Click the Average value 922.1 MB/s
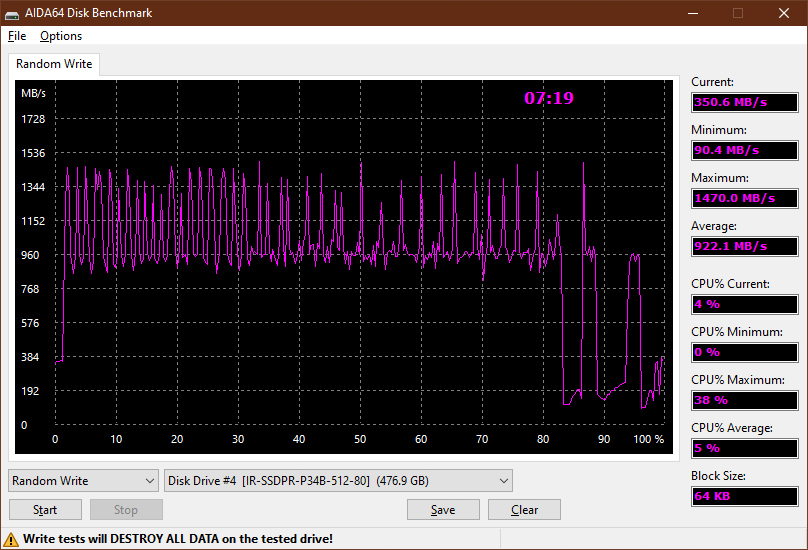Viewport: 808px width, 550px height. click(x=745, y=246)
